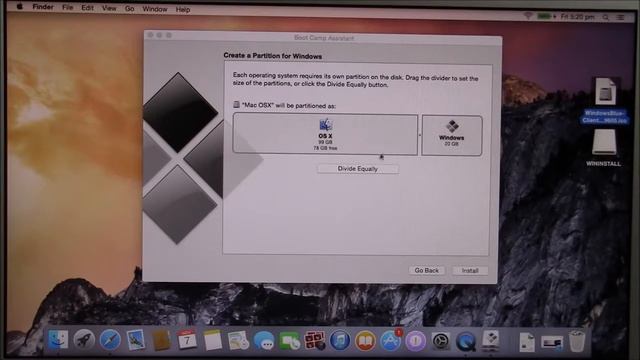Image resolution: width=640 pixels, height=360 pixels.
Task: Click the Windows partition diamond logo
Action: pyautogui.click(x=452, y=127)
